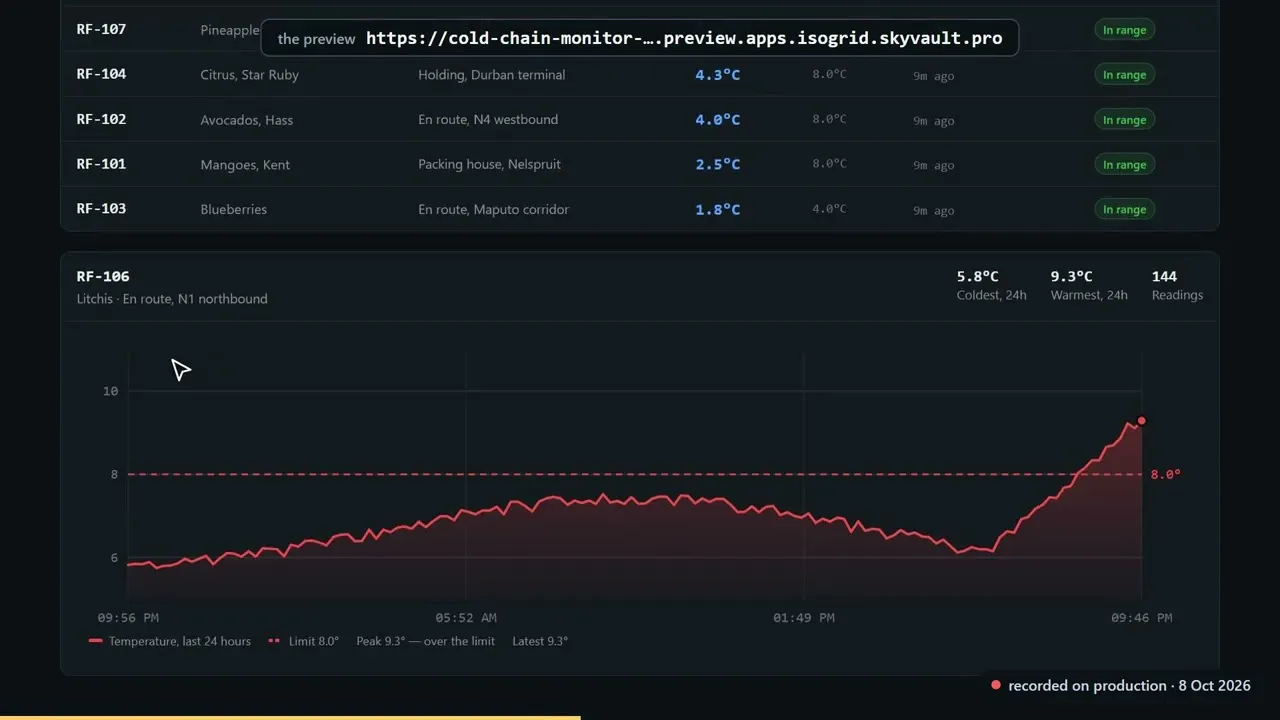Click the red 'recorded on production' indicator dot

[996, 685]
